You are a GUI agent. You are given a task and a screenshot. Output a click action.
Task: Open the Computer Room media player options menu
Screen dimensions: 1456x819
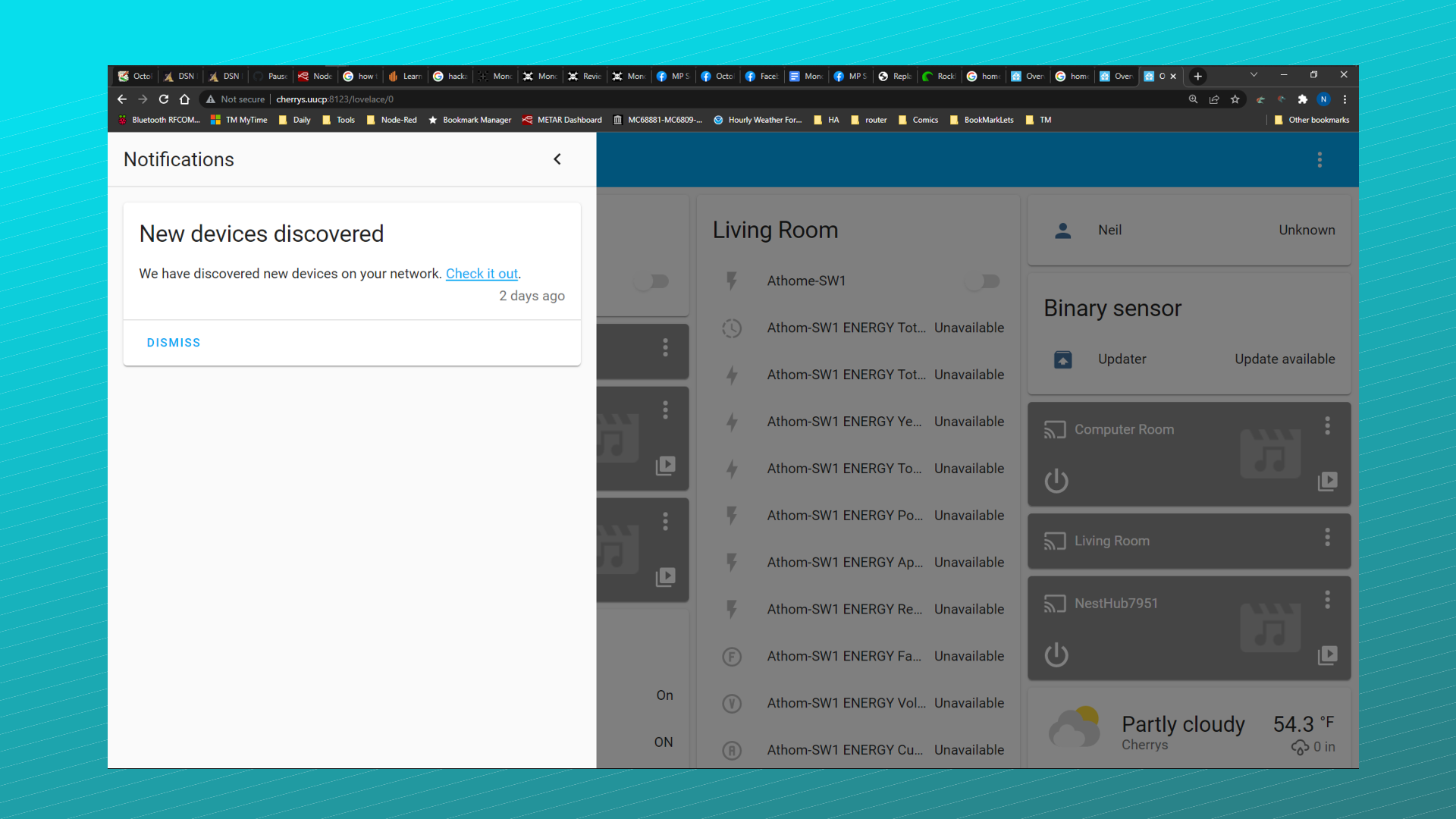coord(1327,426)
